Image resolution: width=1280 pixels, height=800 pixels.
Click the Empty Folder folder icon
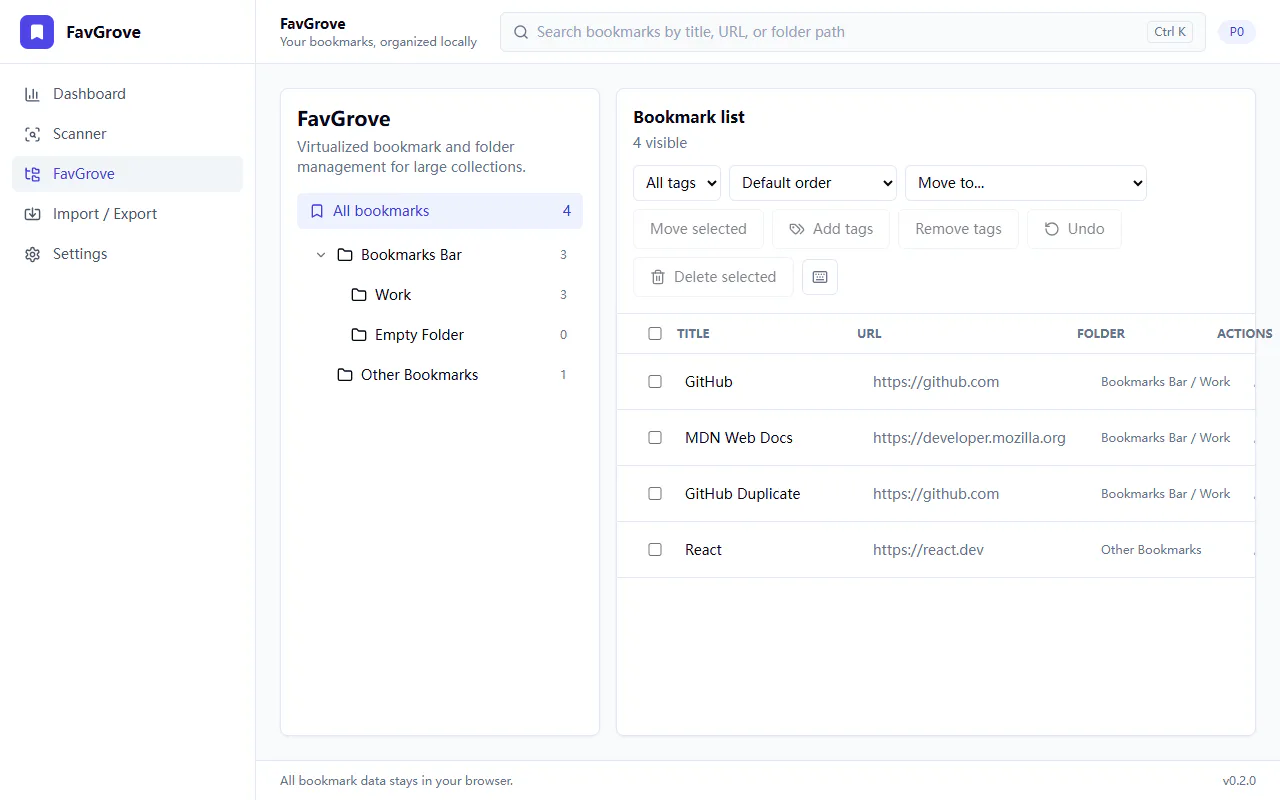pyautogui.click(x=359, y=335)
